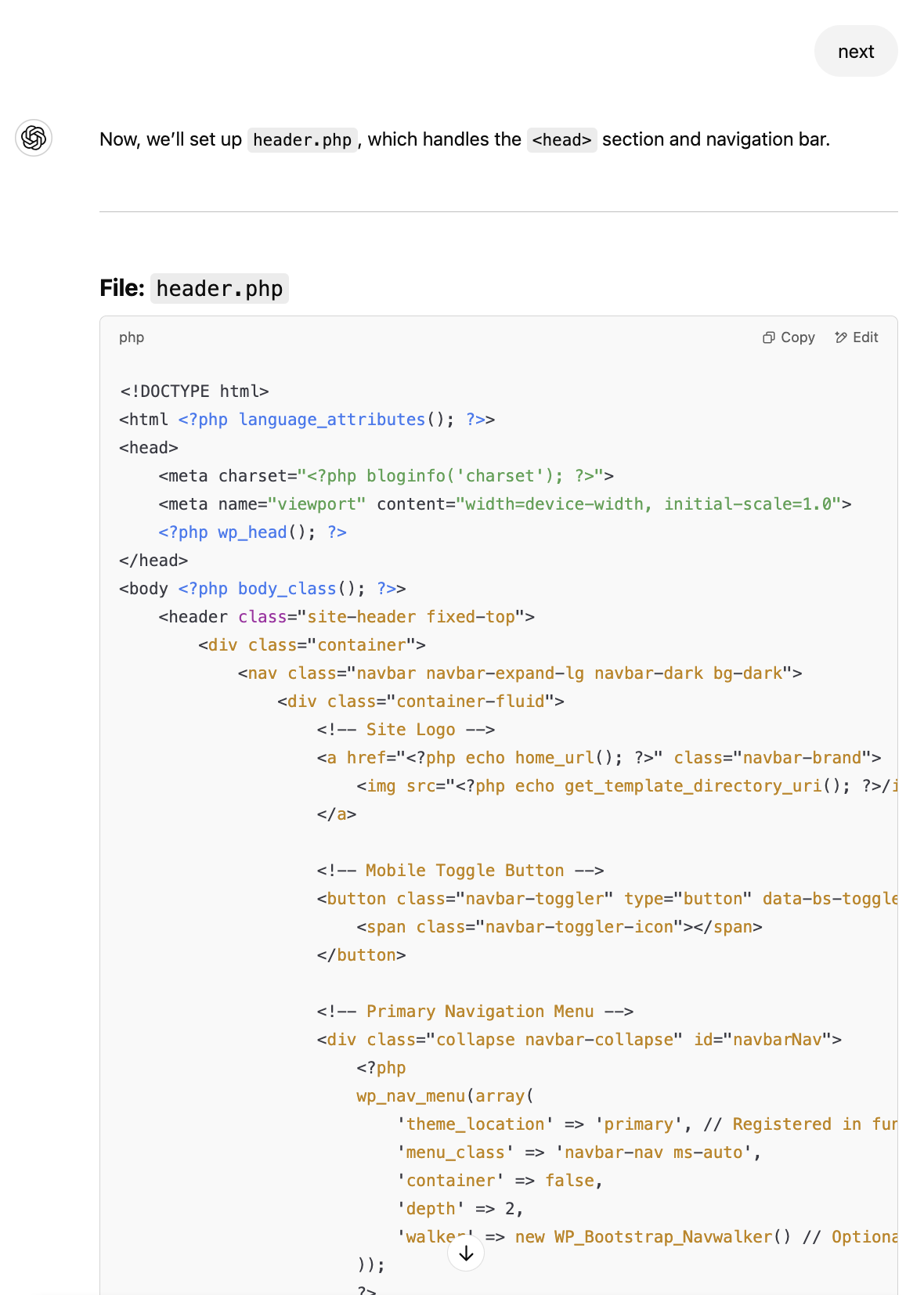Click the navbar-toggler-icon span line
This screenshot has width=924, height=1295.
tap(559, 927)
